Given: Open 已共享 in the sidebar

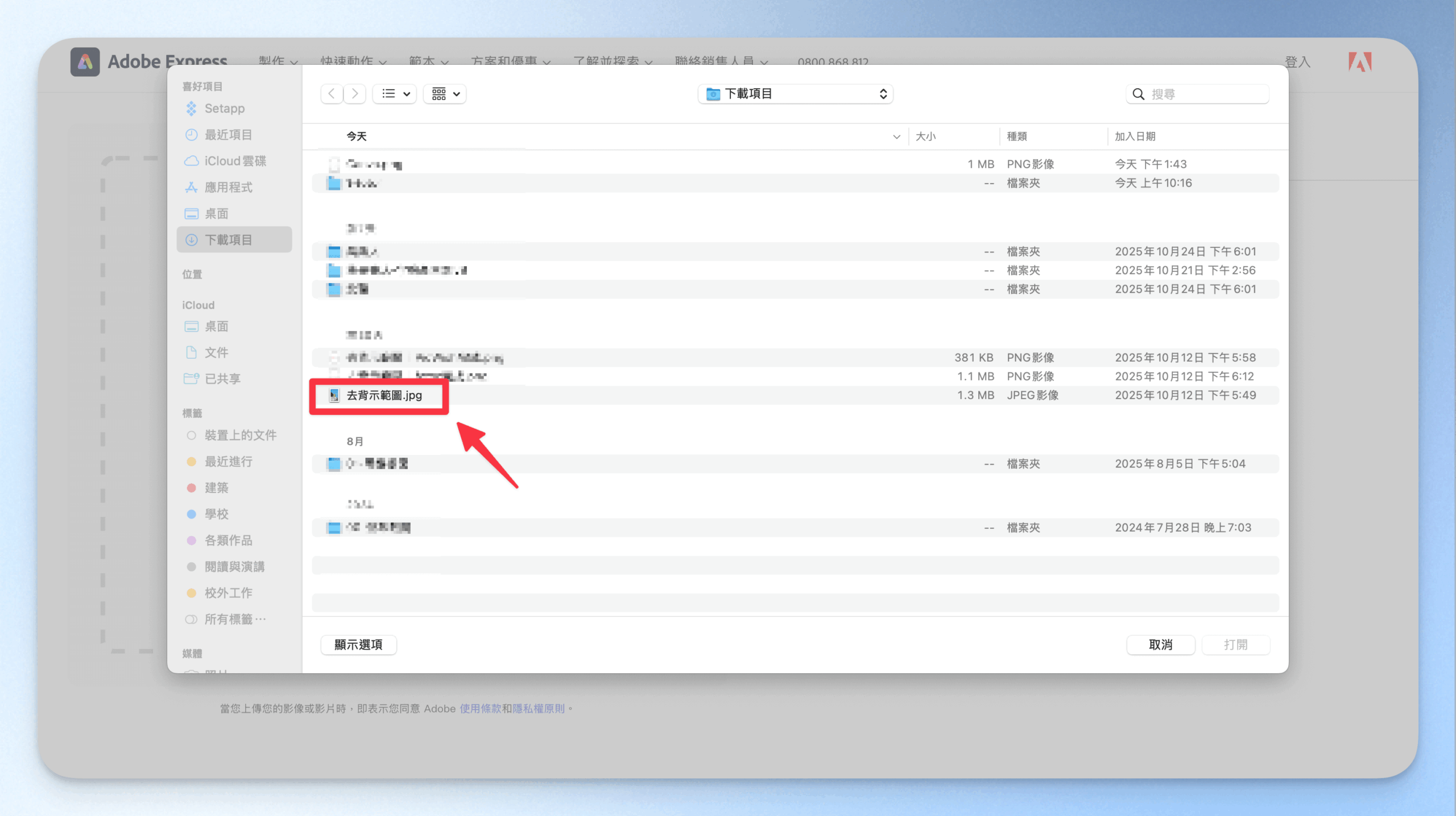Looking at the screenshot, I should 222,379.
